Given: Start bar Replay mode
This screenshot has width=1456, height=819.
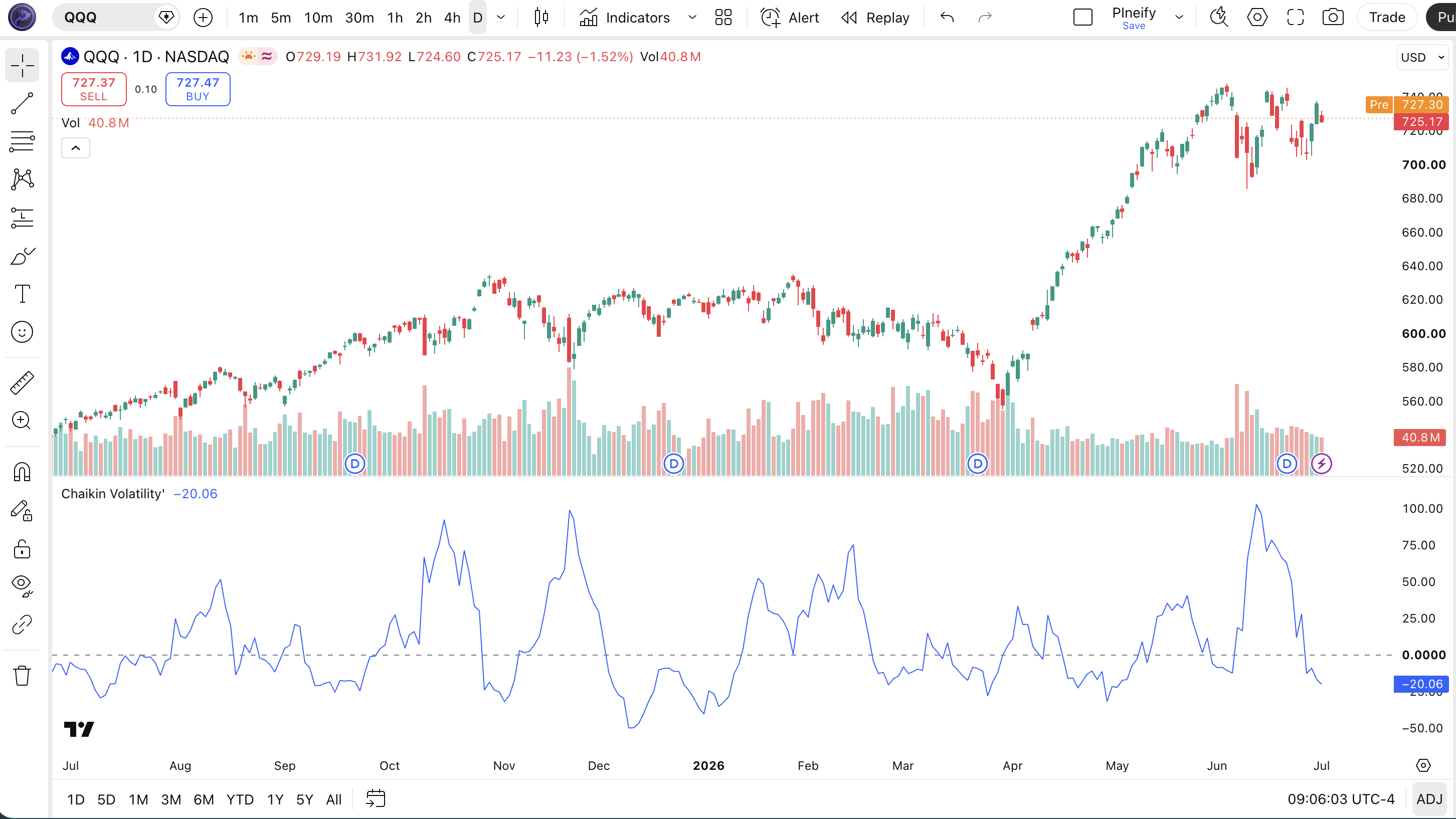Looking at the screenshot, I should click(875, 18).
